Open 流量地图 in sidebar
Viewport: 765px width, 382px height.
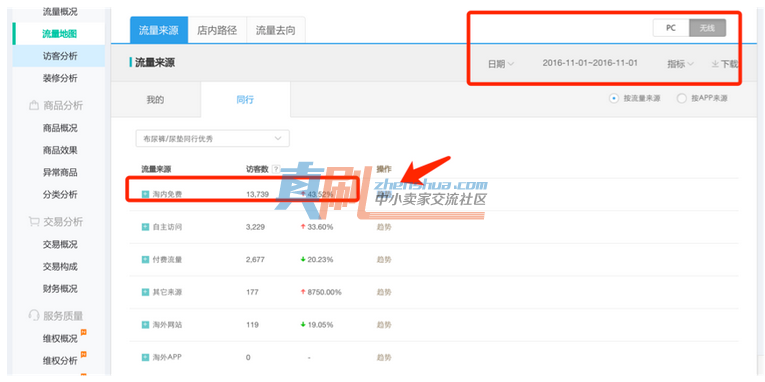[x=60, y=34]
